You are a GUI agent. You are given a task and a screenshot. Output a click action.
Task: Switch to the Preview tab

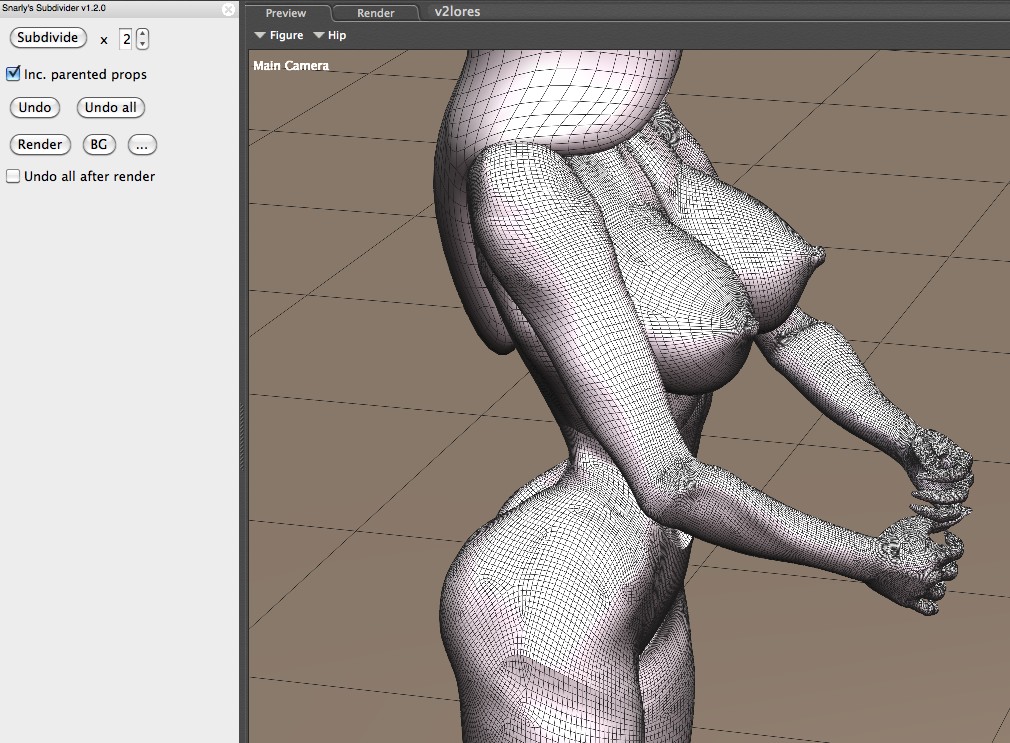(286, 13)
